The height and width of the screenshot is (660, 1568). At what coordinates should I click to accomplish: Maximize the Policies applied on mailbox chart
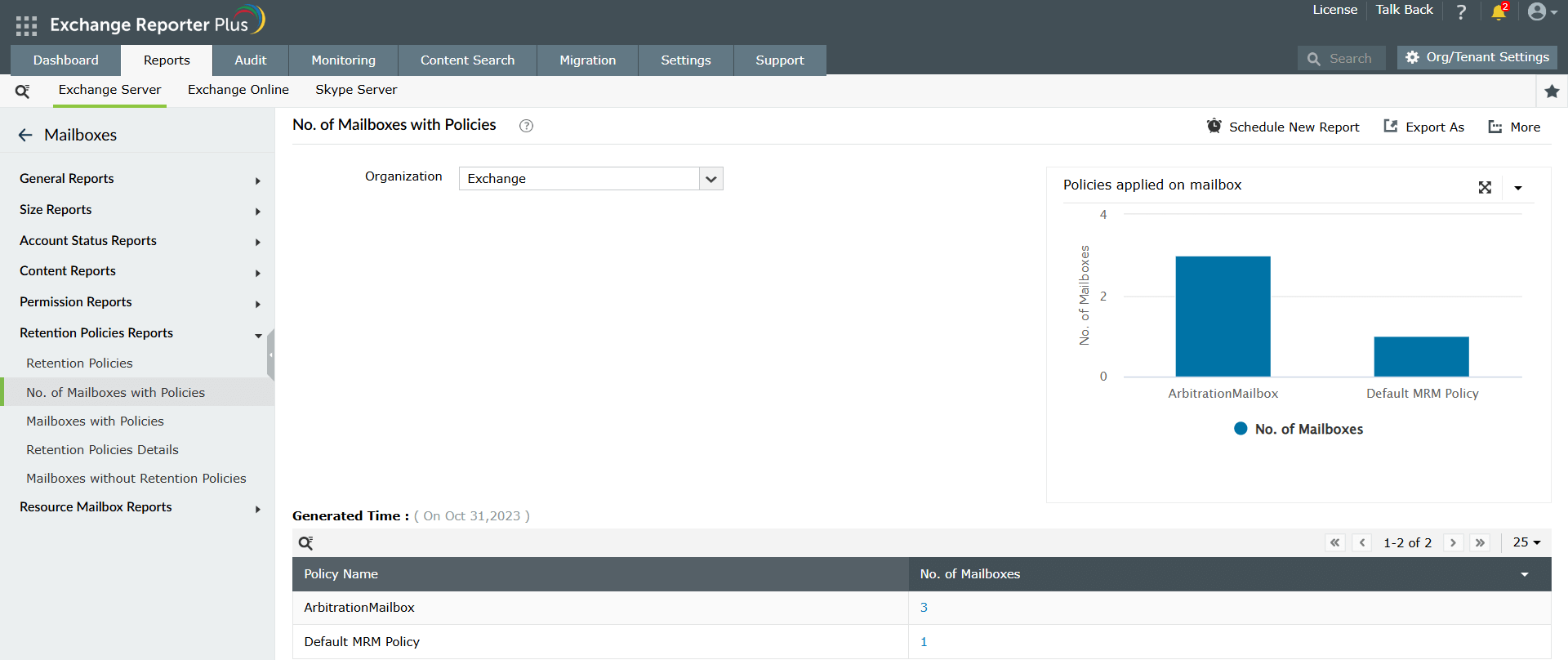pos(1485,187)
